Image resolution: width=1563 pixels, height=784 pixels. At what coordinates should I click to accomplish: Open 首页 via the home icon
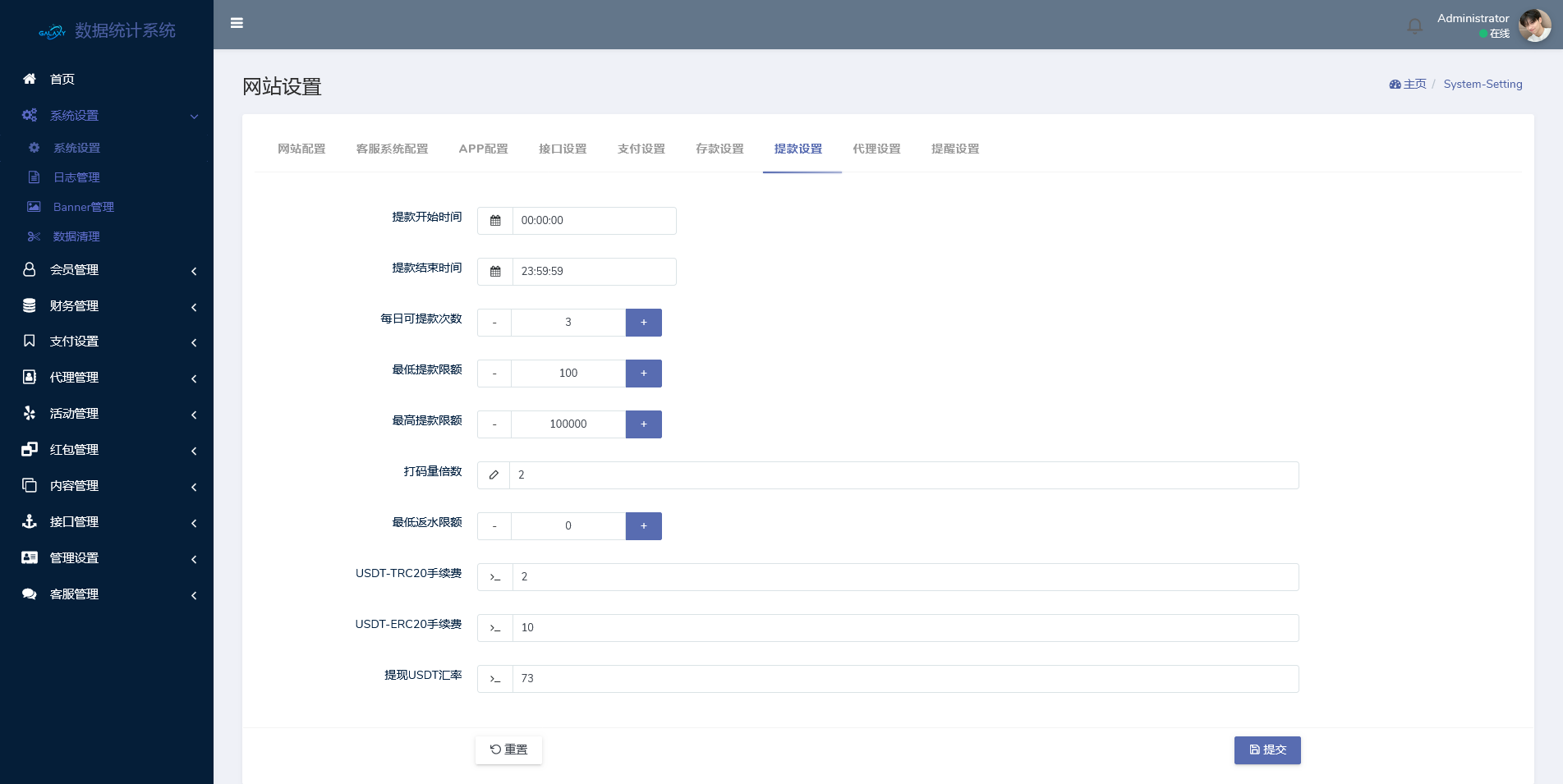click(x=30, y=79)
